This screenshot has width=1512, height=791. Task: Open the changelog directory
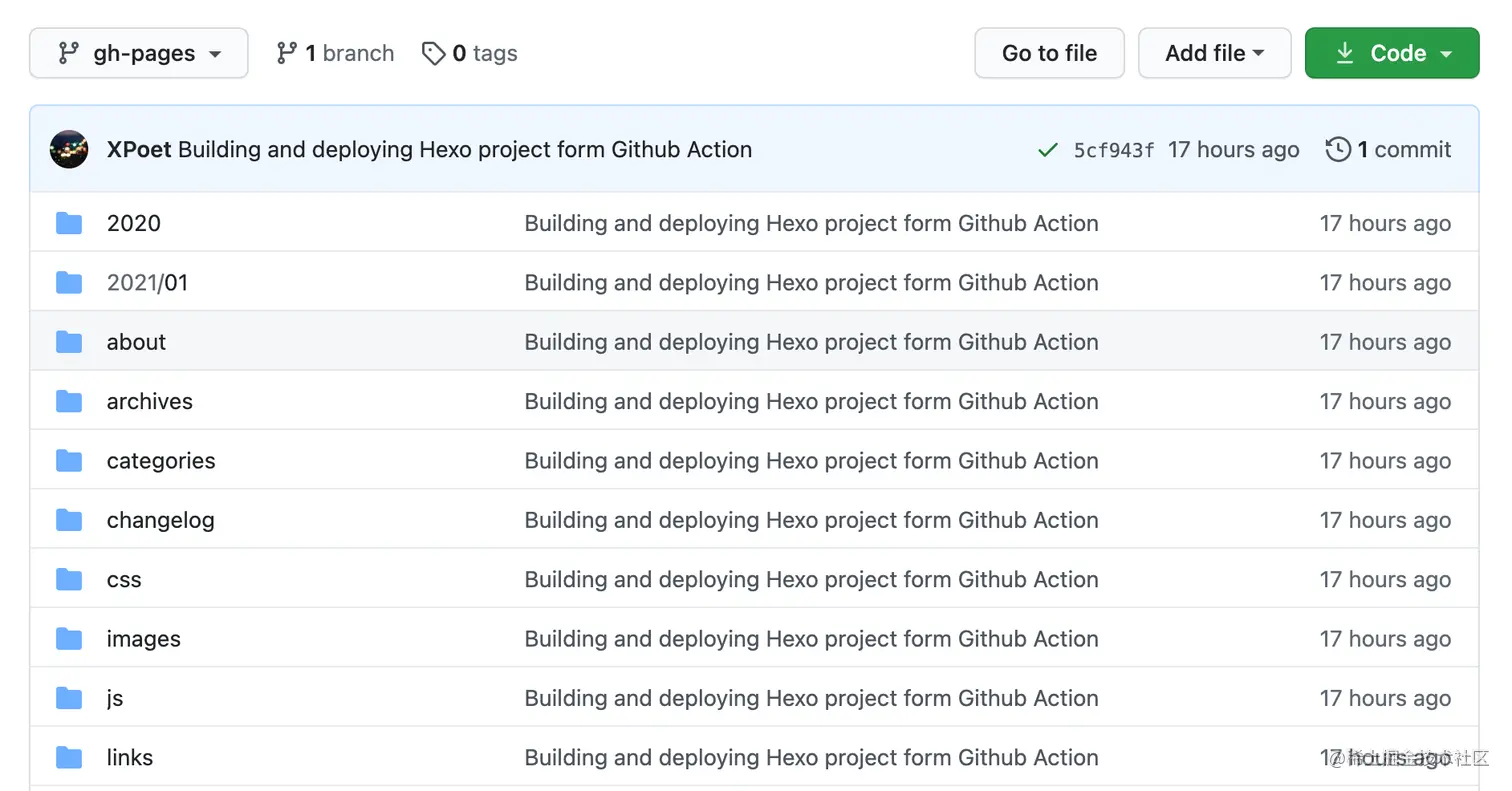[x=161, y=520]
